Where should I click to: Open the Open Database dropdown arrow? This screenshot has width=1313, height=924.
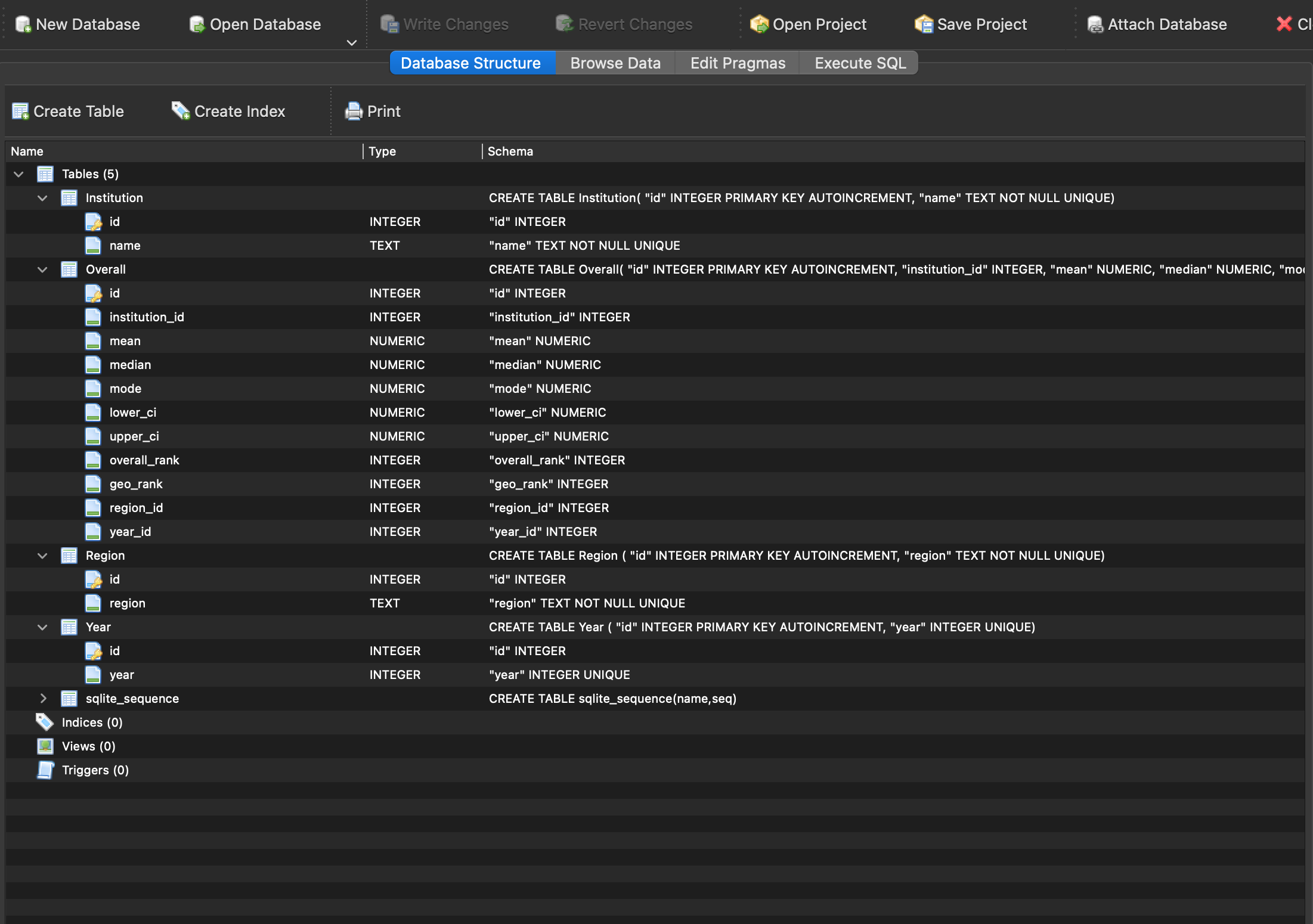click(x=352, y=43)
